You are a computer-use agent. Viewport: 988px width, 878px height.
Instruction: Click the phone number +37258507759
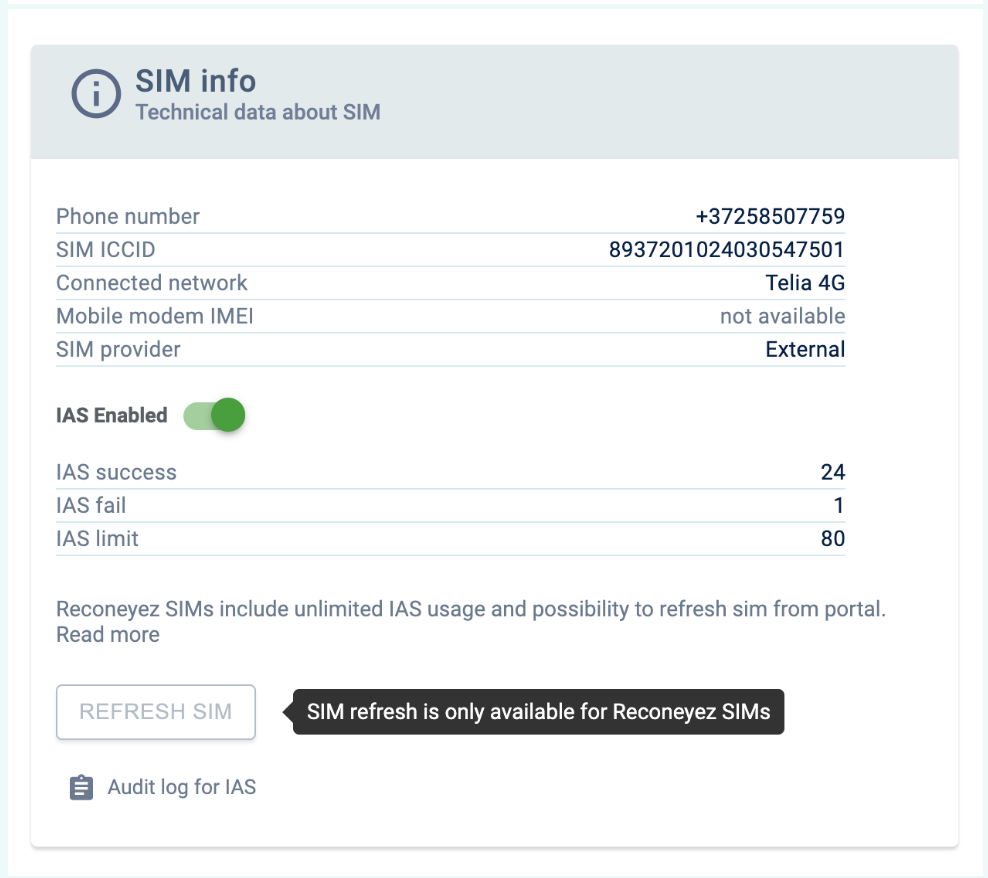coord(770,216)
